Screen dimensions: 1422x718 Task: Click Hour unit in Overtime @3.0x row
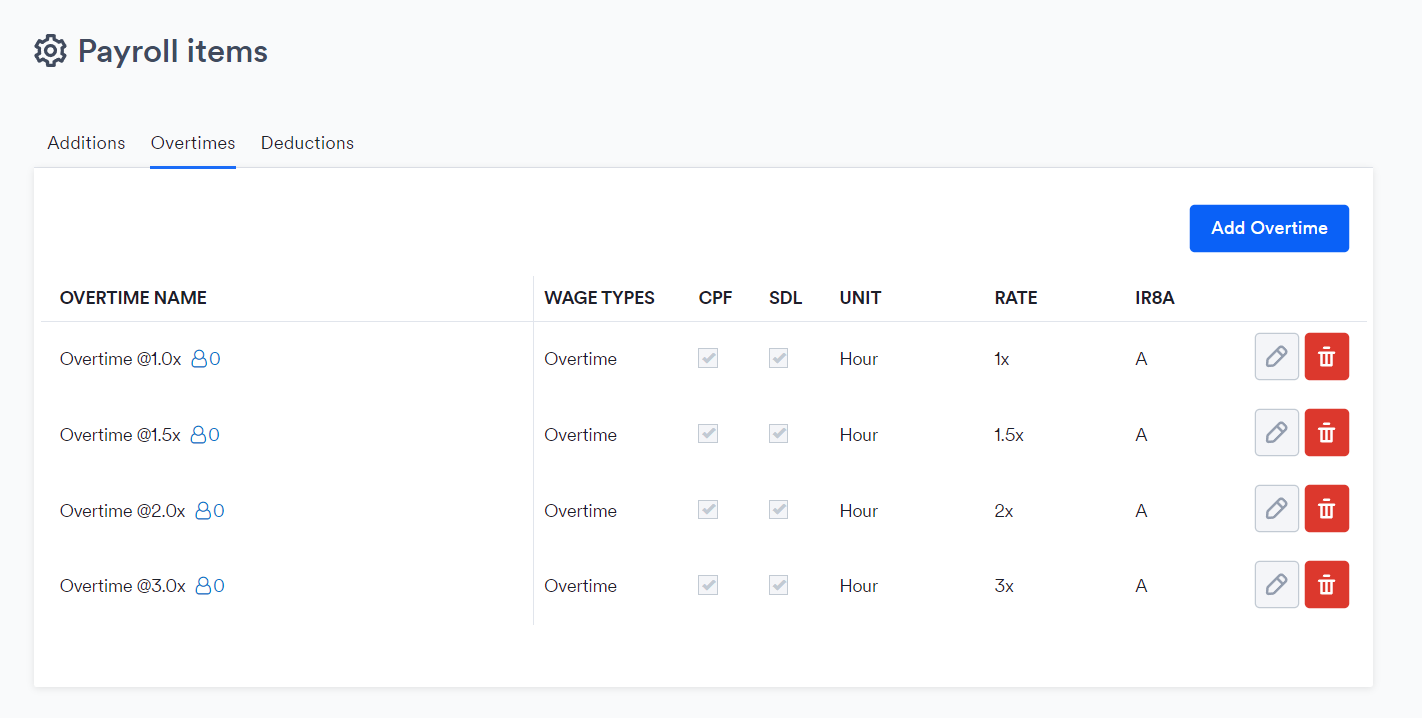(x=859, y=586)
